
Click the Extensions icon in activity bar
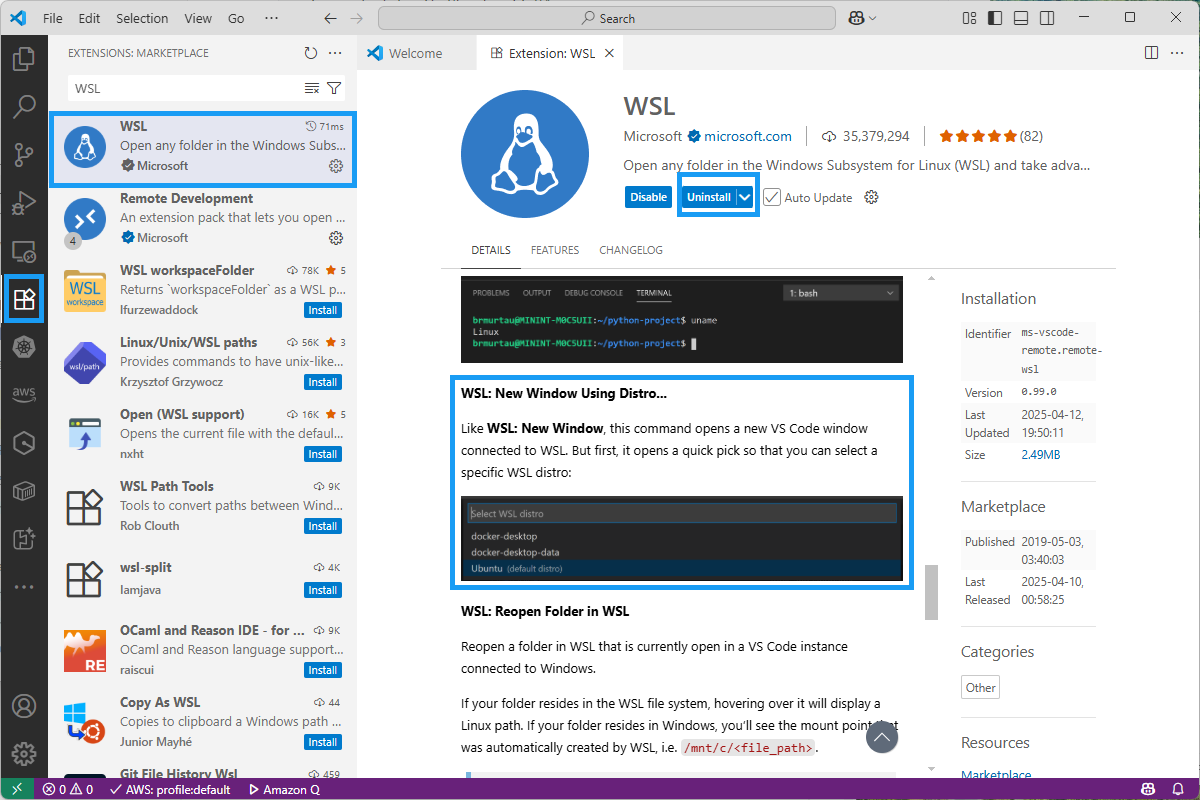[24, 299]
